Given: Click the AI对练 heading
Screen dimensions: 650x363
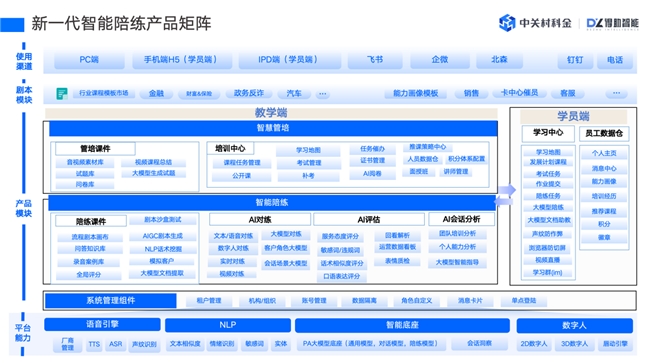Looking at the screenshot, I should (260, 220).
